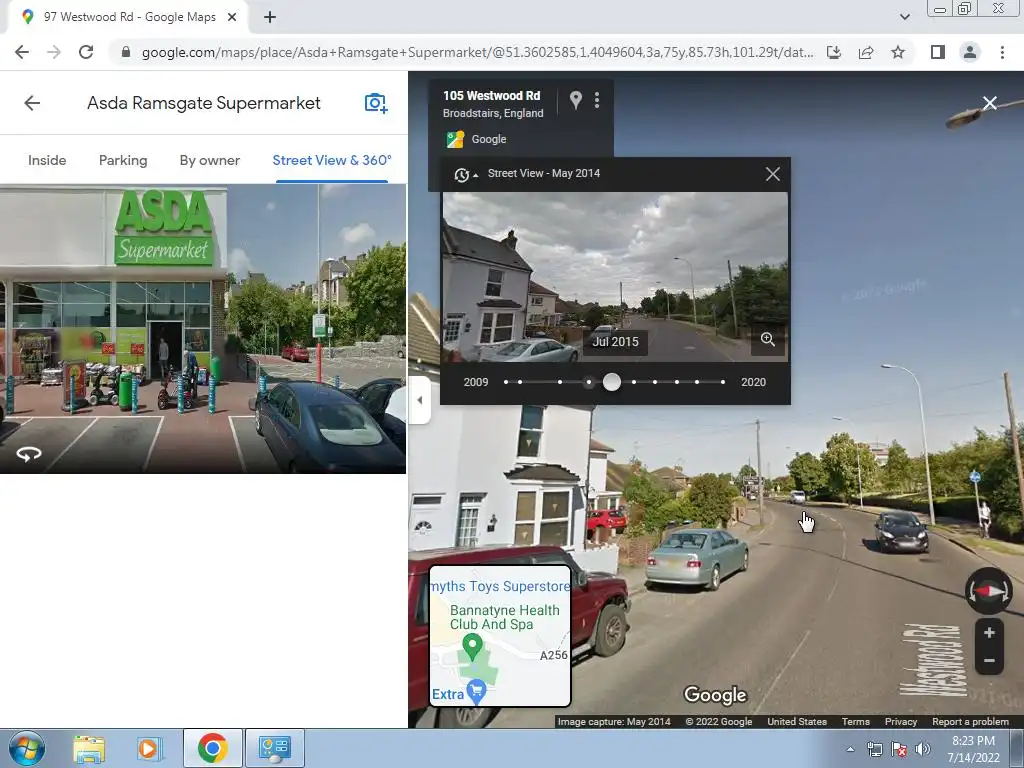Screen dimensions: 1024x768
Task: Click the 360° rotate icon on Asda photo
Action: (x=29, y=454)
